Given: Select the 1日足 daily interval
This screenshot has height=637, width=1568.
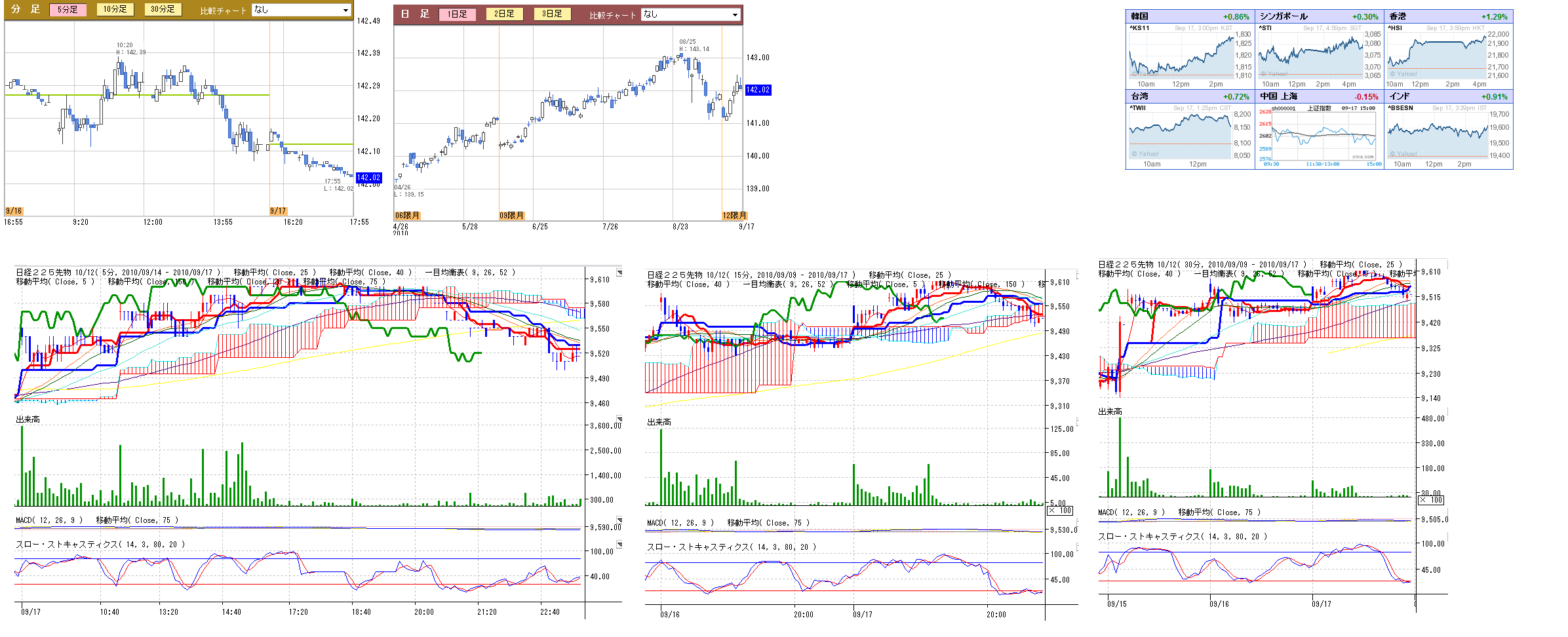Looking at the screenshot, I should tap(457, 14).
